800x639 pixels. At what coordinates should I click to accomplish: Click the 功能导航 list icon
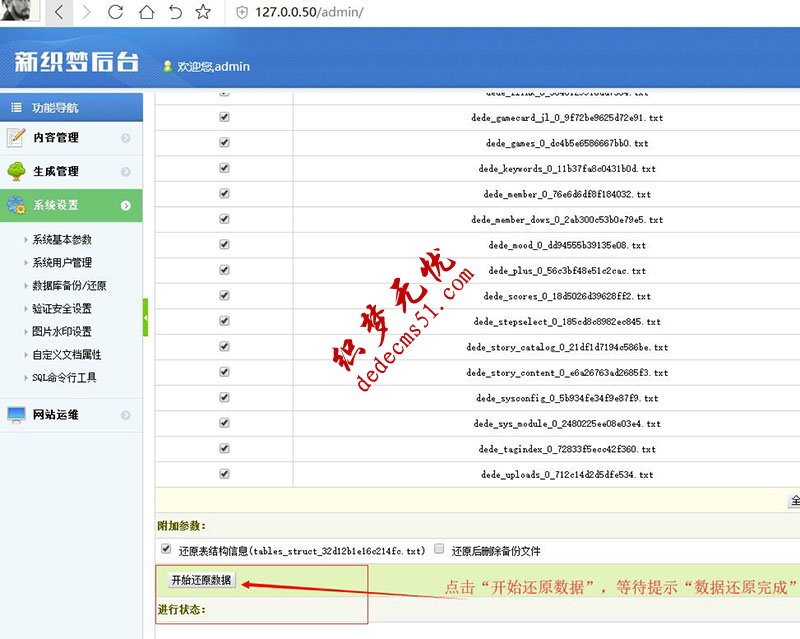point(14,107)
